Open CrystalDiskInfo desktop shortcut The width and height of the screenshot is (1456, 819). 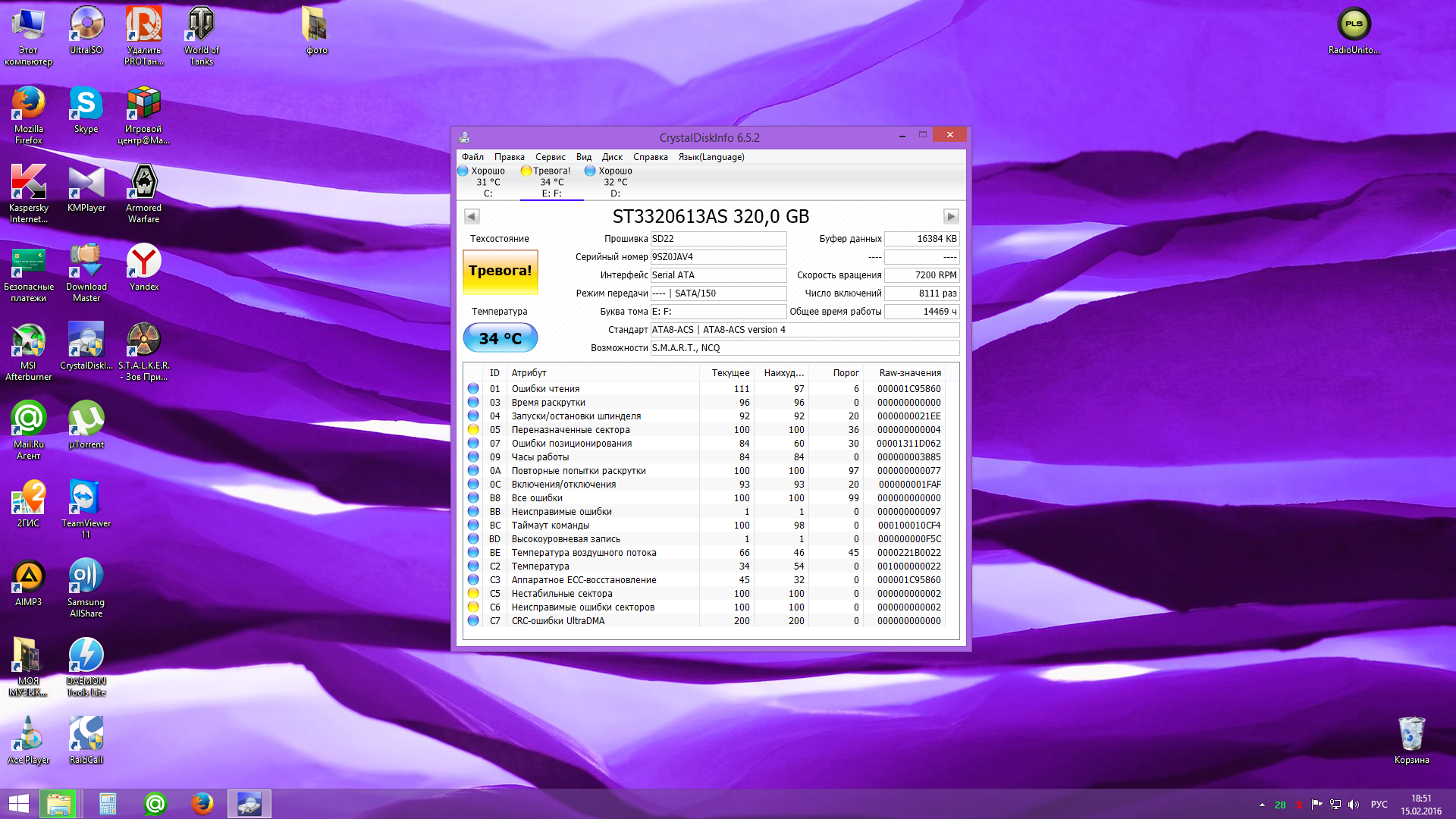click(86, 347)
